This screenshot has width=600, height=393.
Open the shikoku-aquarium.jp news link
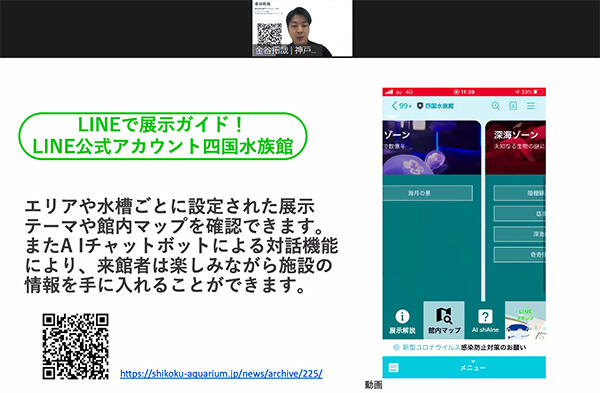pyautogui.click(x=221, y=373)
